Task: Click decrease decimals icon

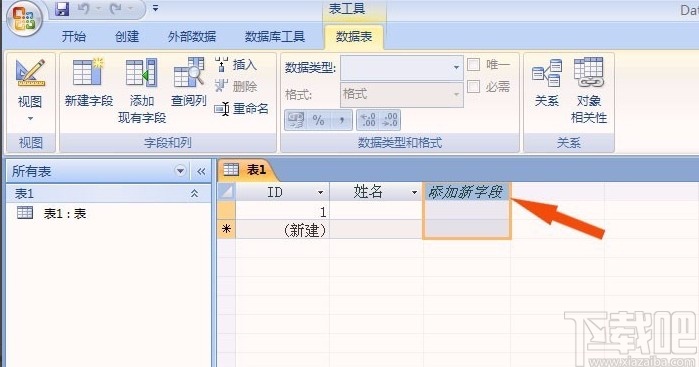Action: point(390,120)
